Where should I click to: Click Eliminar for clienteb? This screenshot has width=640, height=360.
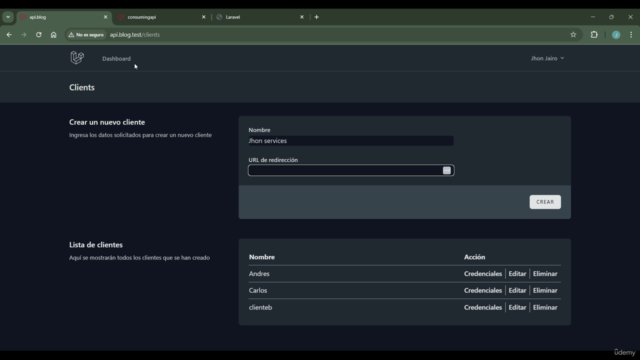(545, 307)
